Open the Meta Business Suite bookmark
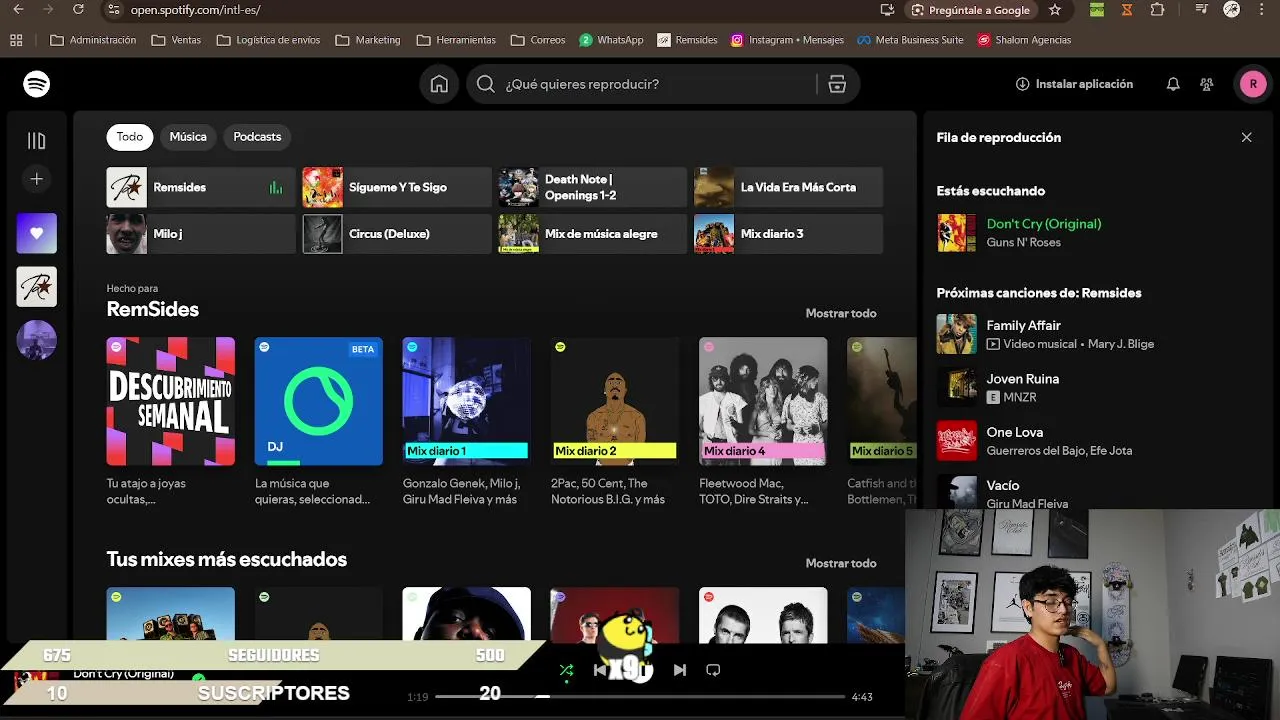1280x720 pixels. click(x=910, y=40)
